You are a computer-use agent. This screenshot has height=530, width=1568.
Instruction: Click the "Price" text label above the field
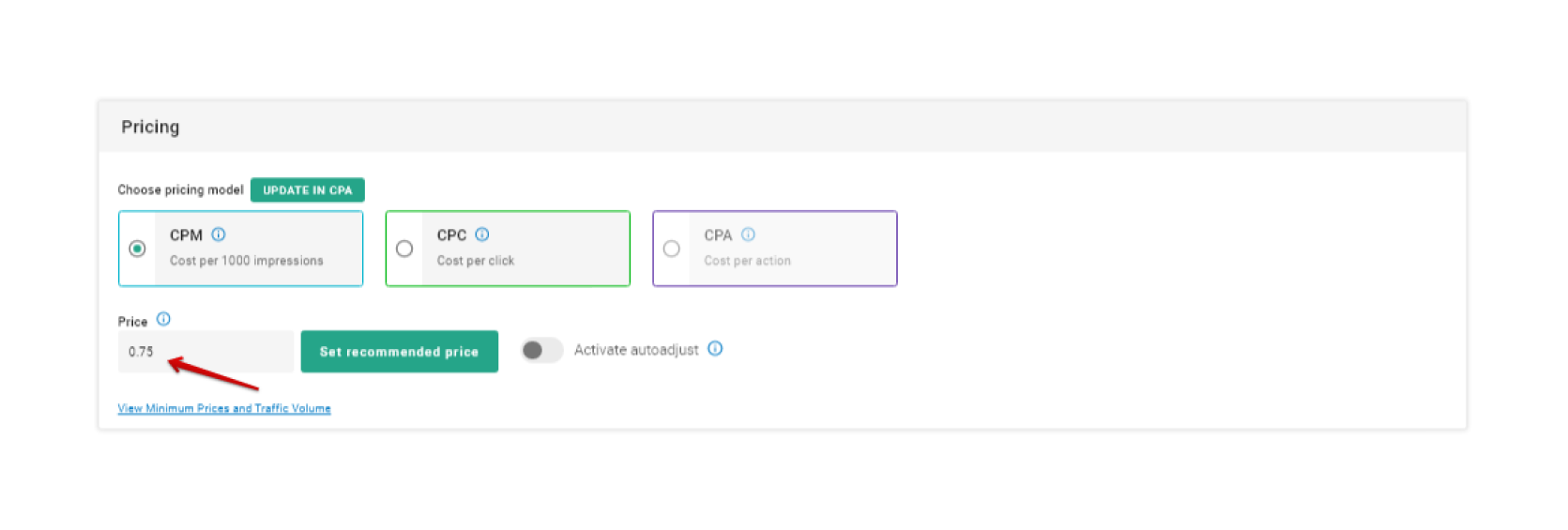coord(132,322)
